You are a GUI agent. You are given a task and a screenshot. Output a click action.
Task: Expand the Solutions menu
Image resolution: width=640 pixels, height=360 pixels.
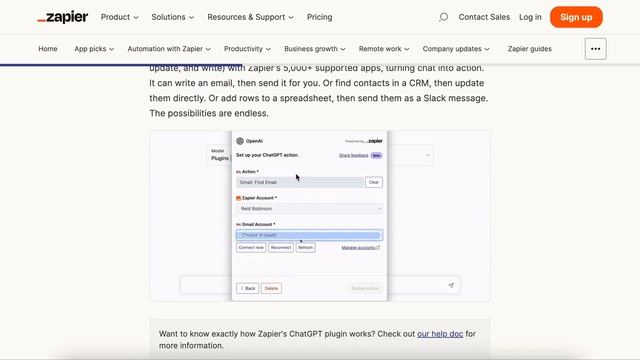[x=173, y=17]
